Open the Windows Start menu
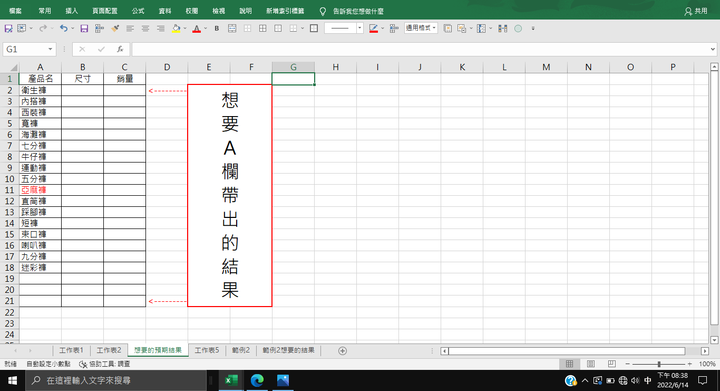This screenshot has width=720, height=391. click(x=12, y=380)
